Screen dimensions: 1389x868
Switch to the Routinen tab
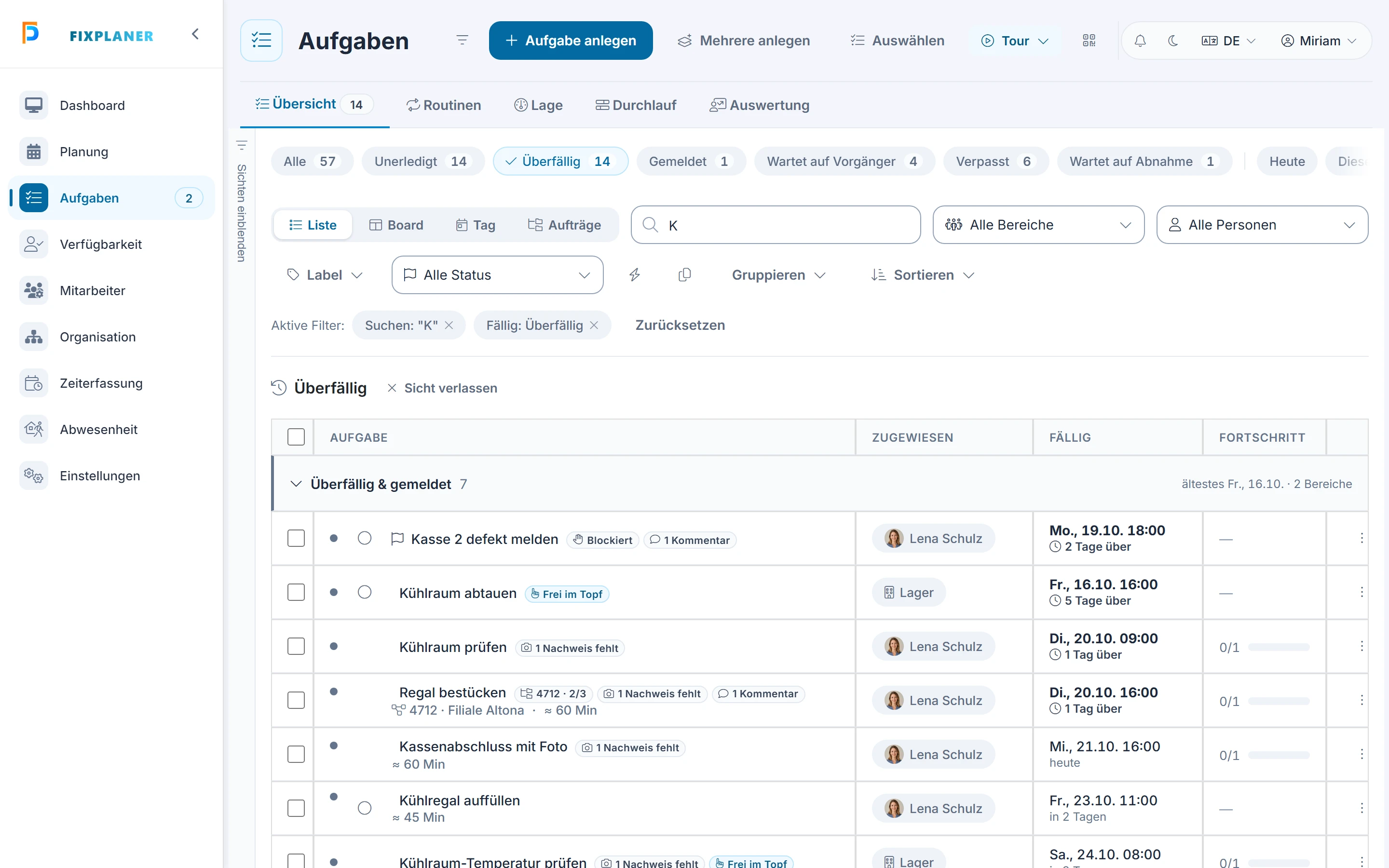(x=444, y=105)
